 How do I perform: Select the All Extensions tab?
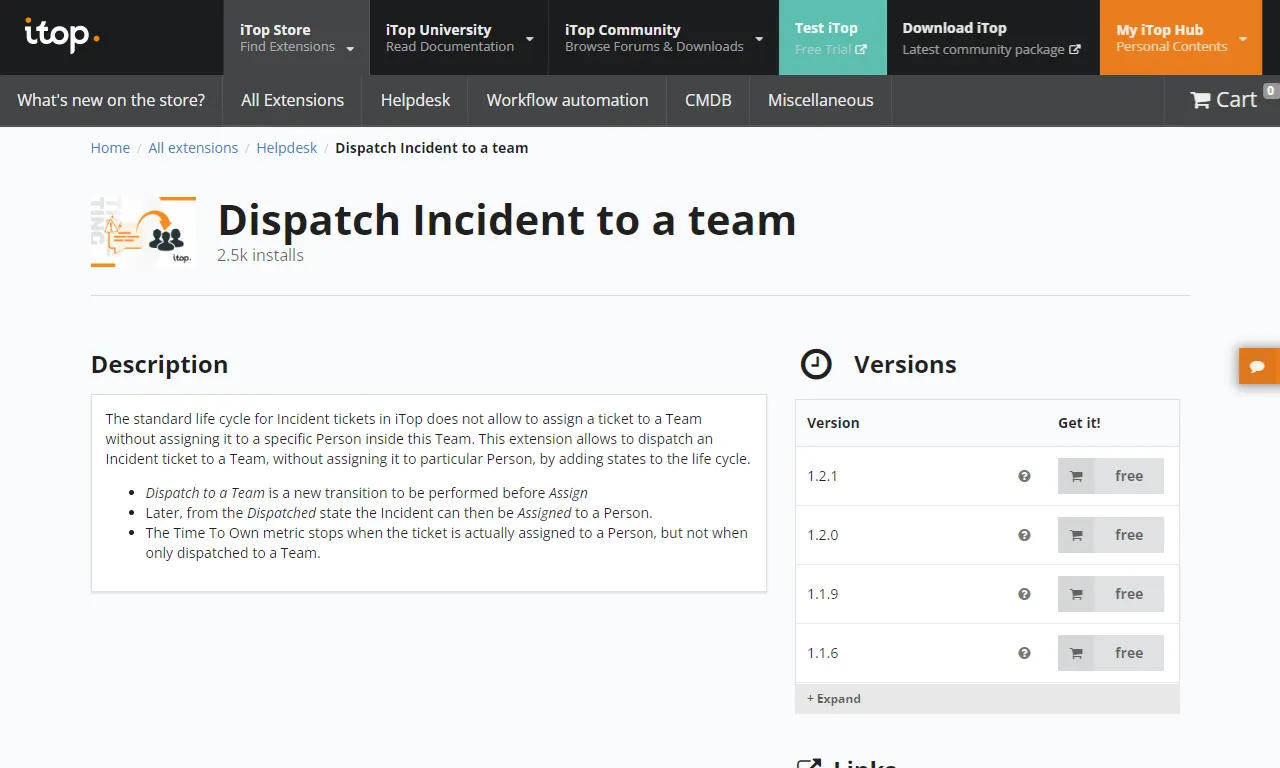pyautogui.click(x=292, y=100)
